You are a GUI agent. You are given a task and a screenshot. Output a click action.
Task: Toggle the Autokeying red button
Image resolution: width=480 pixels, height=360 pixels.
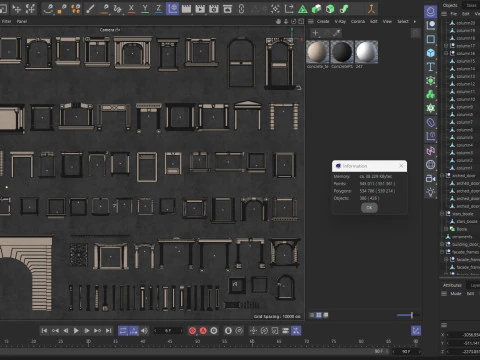[203, 331]
